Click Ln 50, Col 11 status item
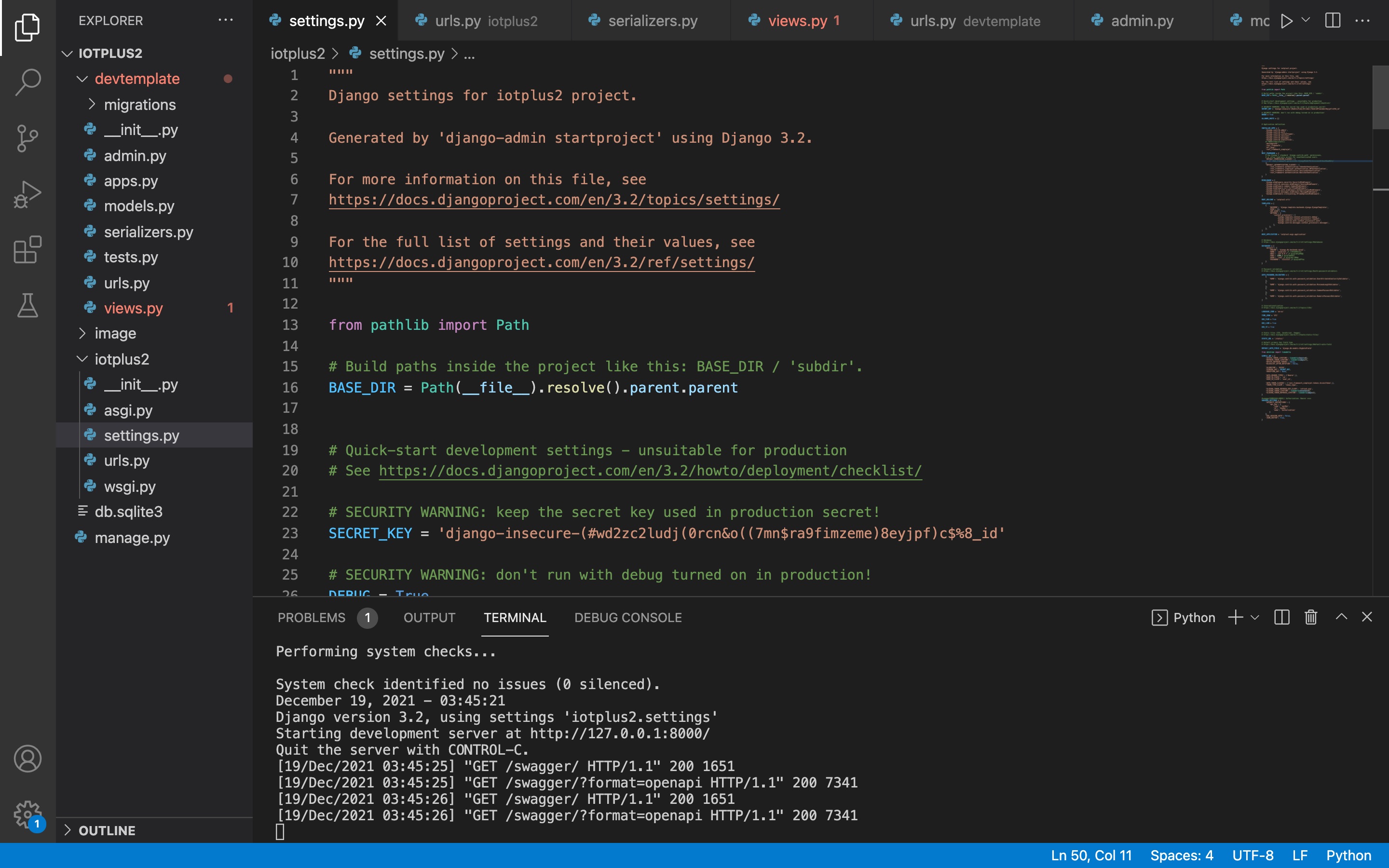The image size is (1389, 868). [1091, 855]
